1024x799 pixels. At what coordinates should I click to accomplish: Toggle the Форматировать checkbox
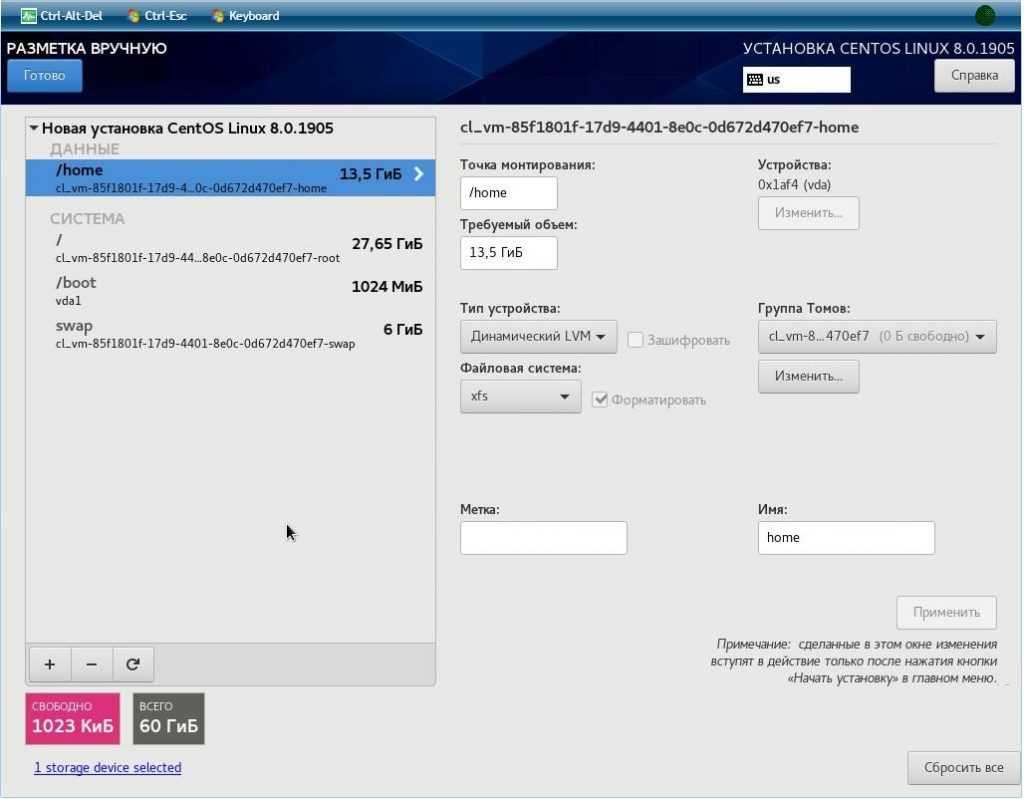(x=600, y=399)
